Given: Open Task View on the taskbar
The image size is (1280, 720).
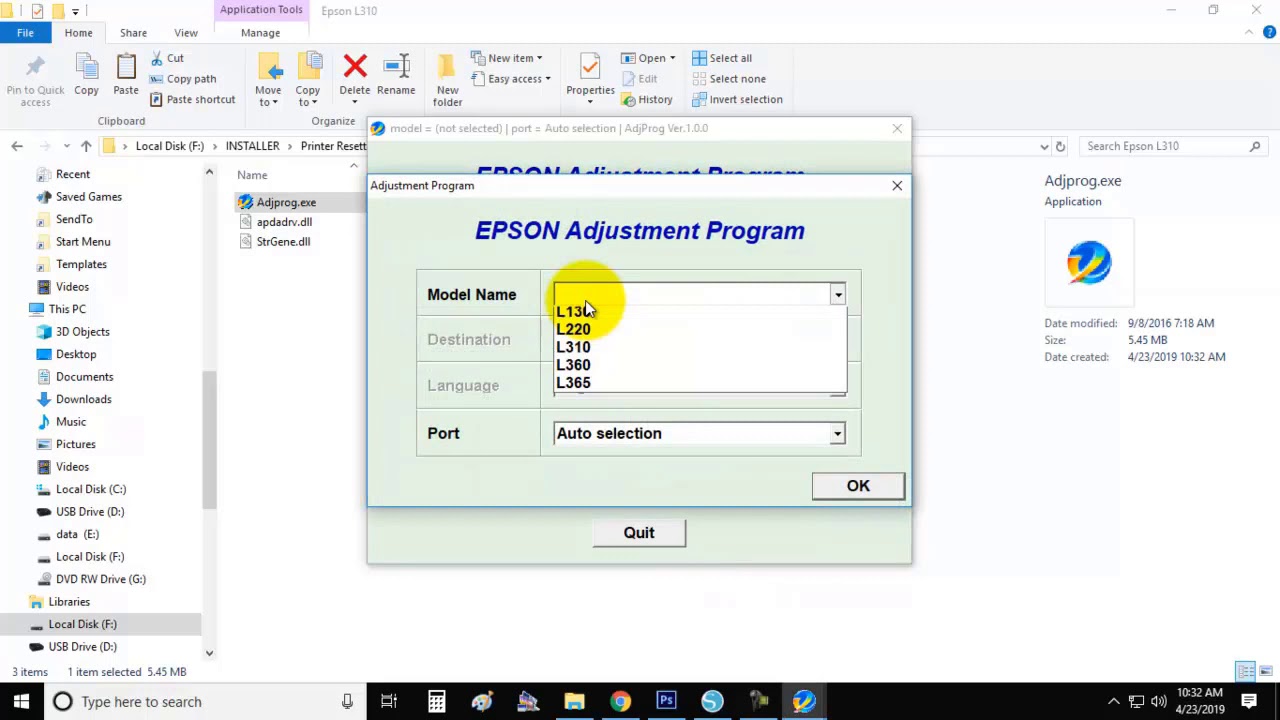Looking at the screenshot, I should coord(389,701).
